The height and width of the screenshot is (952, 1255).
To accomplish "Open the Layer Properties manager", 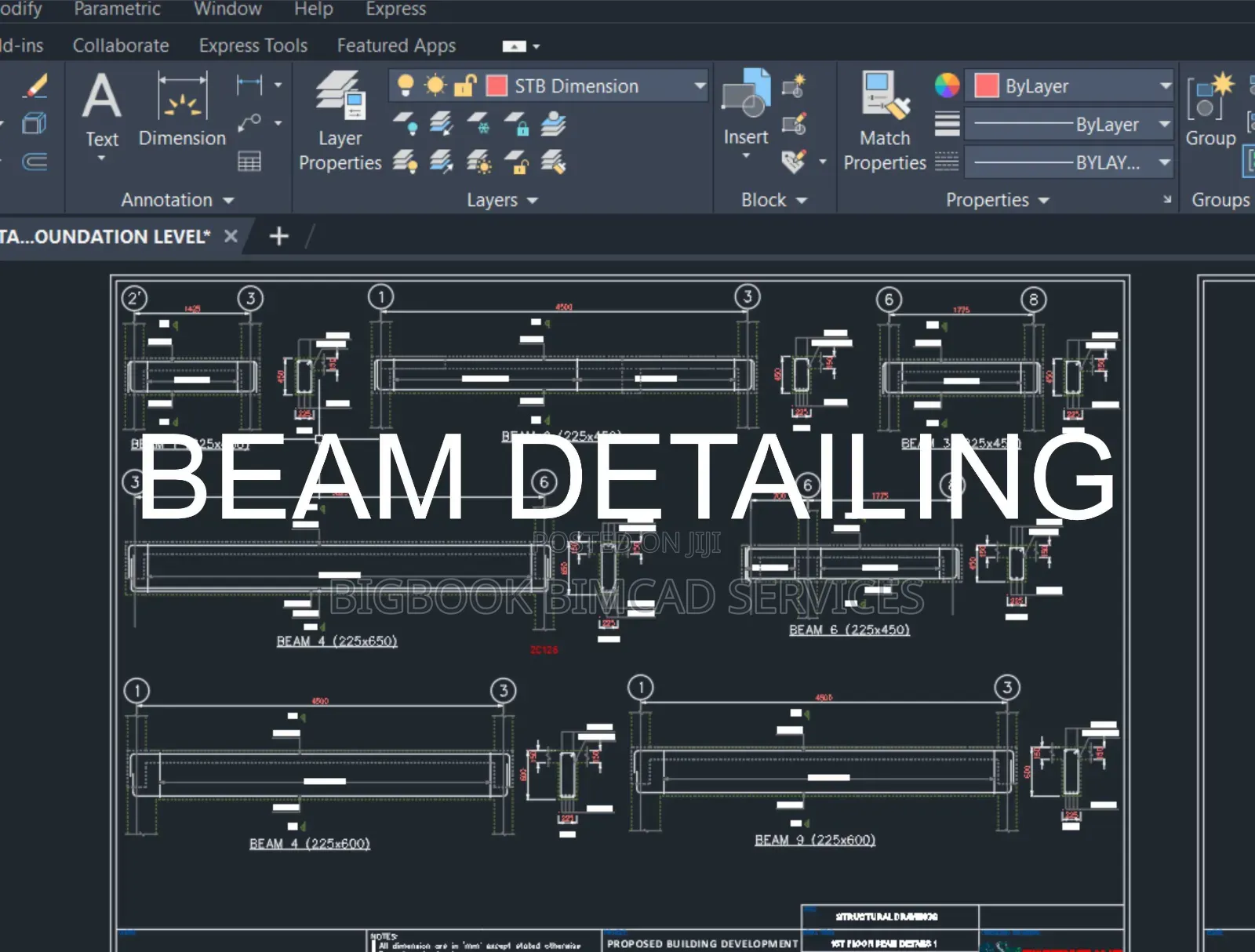I will [x=340, y=122].
